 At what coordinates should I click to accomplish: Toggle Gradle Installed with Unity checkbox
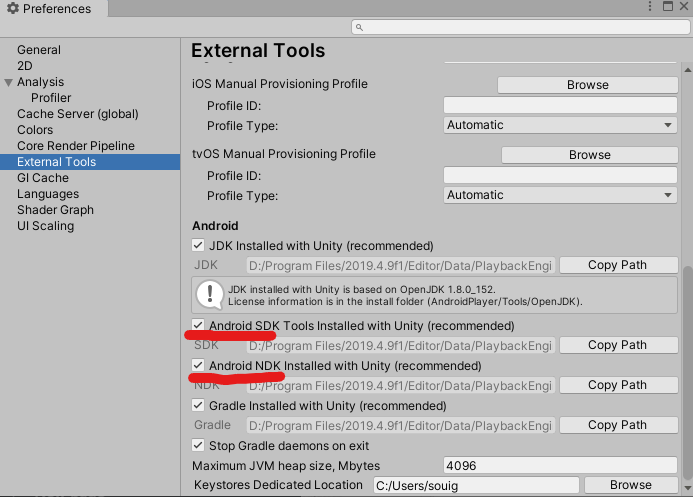pos(198,405)
